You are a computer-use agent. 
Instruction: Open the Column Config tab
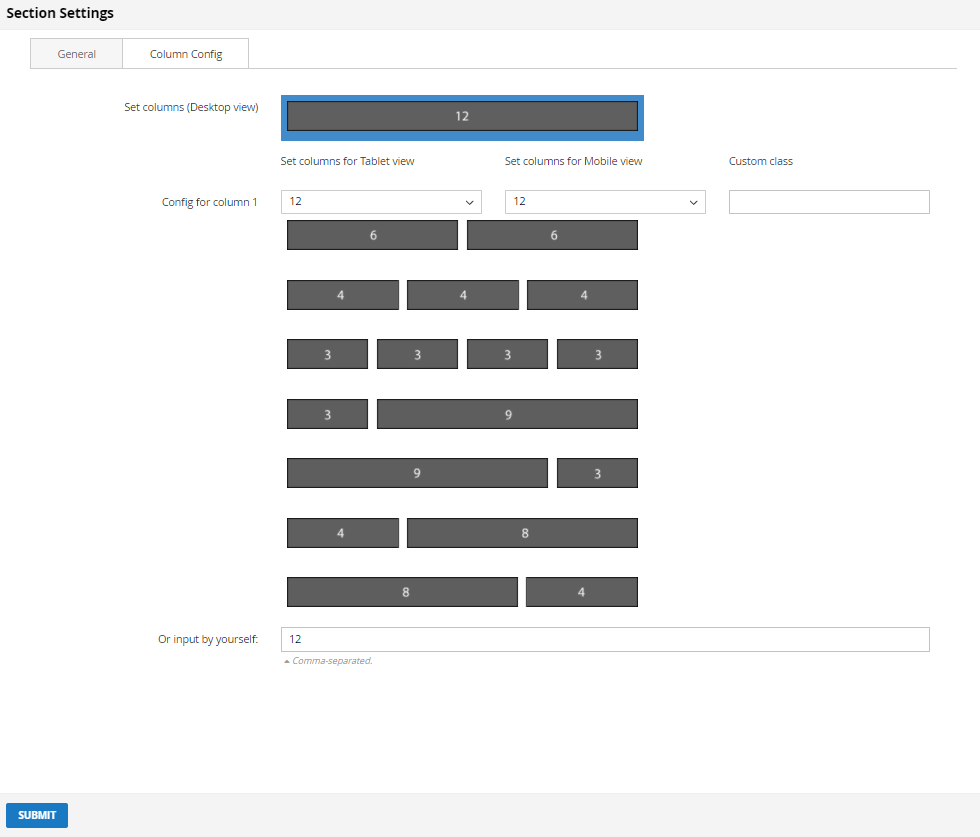pyautogui.click(x=186, y=54)
